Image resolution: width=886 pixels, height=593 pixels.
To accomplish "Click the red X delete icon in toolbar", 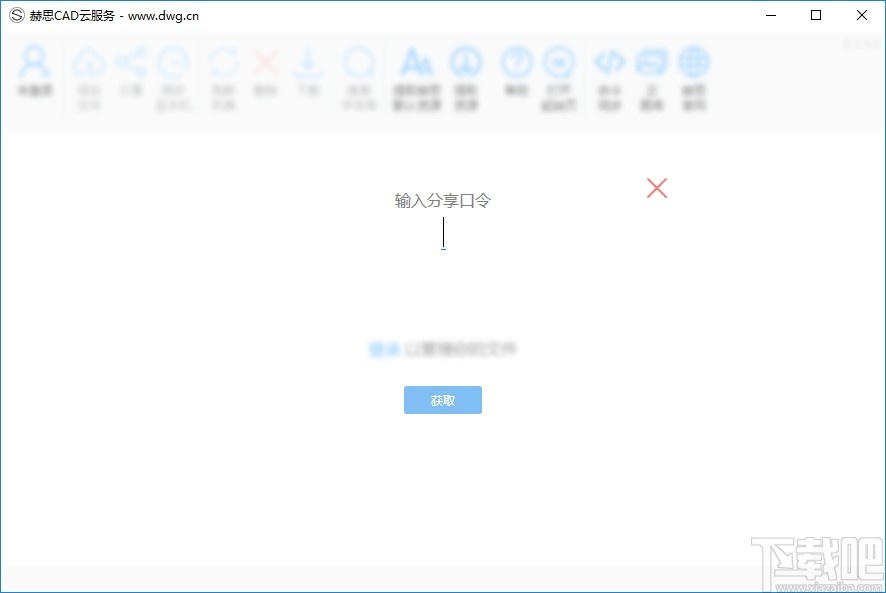I will tap(266, 62).
